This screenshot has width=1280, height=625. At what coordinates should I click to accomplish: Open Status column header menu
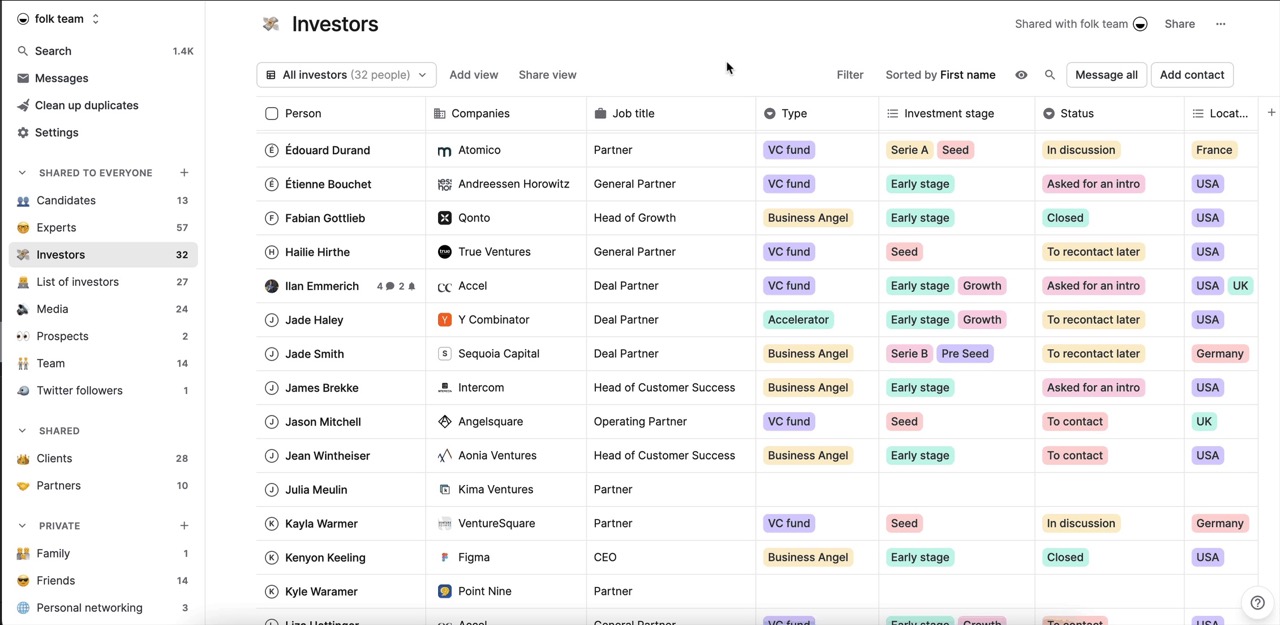pyautogui.click(x=1110, y=114)
